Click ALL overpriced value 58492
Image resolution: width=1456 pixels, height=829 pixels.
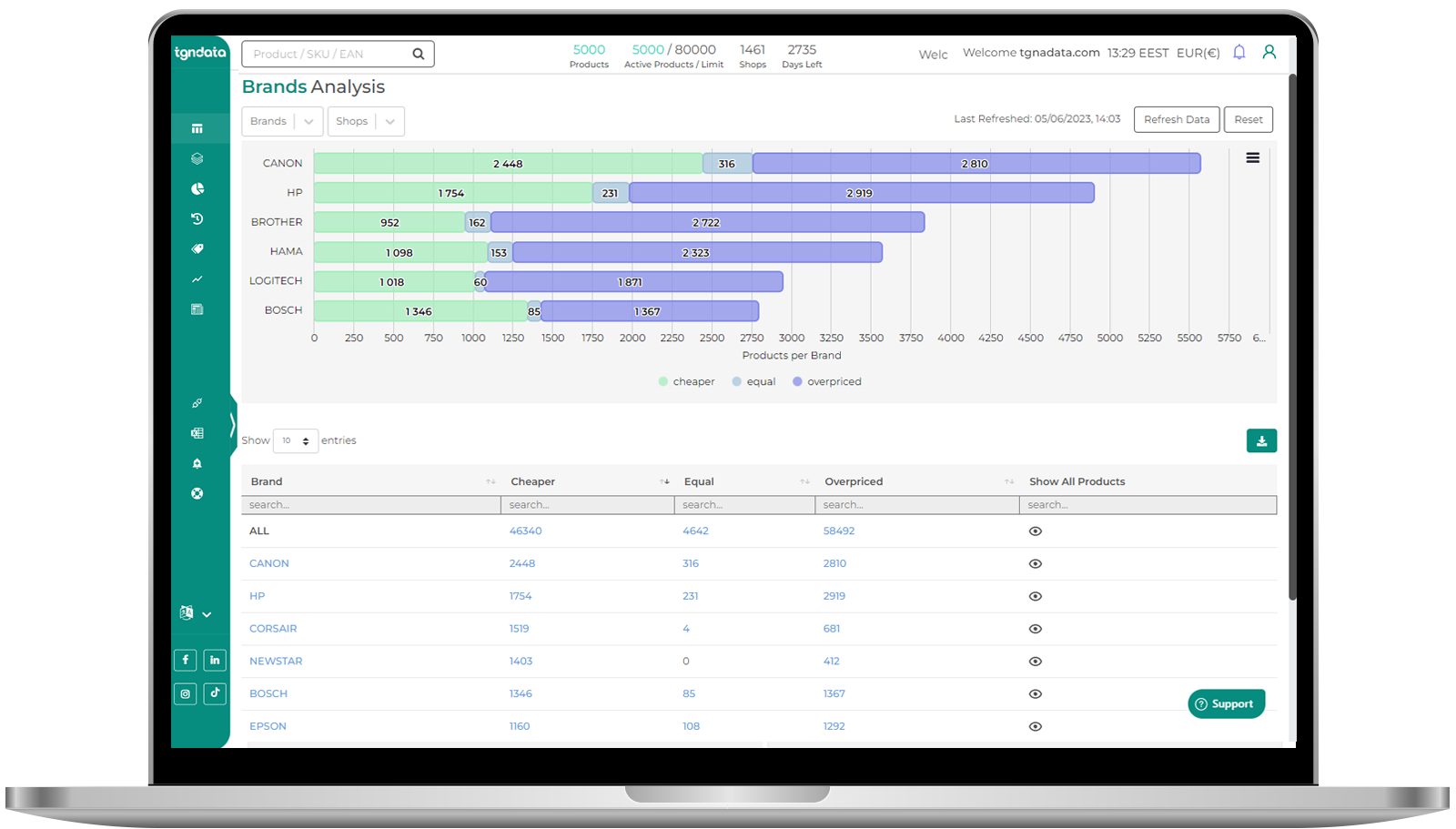(x=839, y=531)
